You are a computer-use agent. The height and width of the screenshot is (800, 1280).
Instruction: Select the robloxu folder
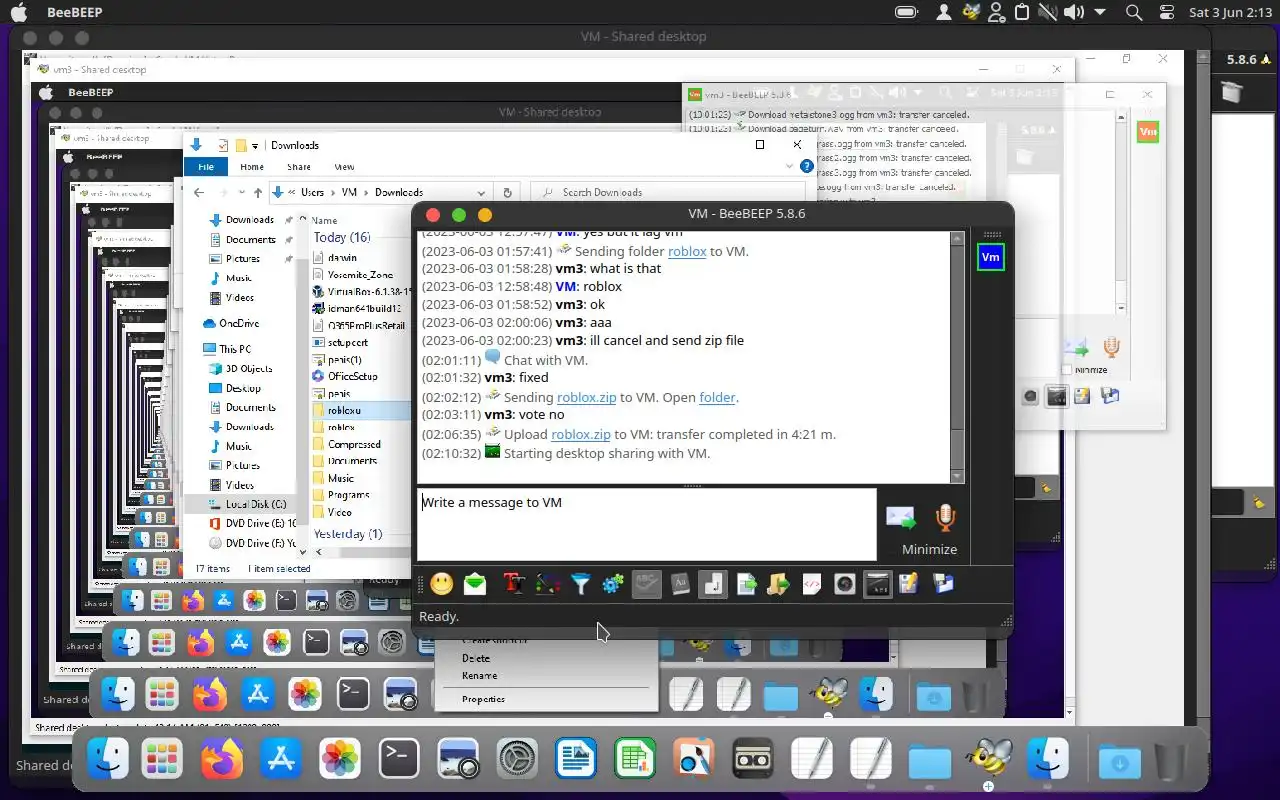coord(344,410)
